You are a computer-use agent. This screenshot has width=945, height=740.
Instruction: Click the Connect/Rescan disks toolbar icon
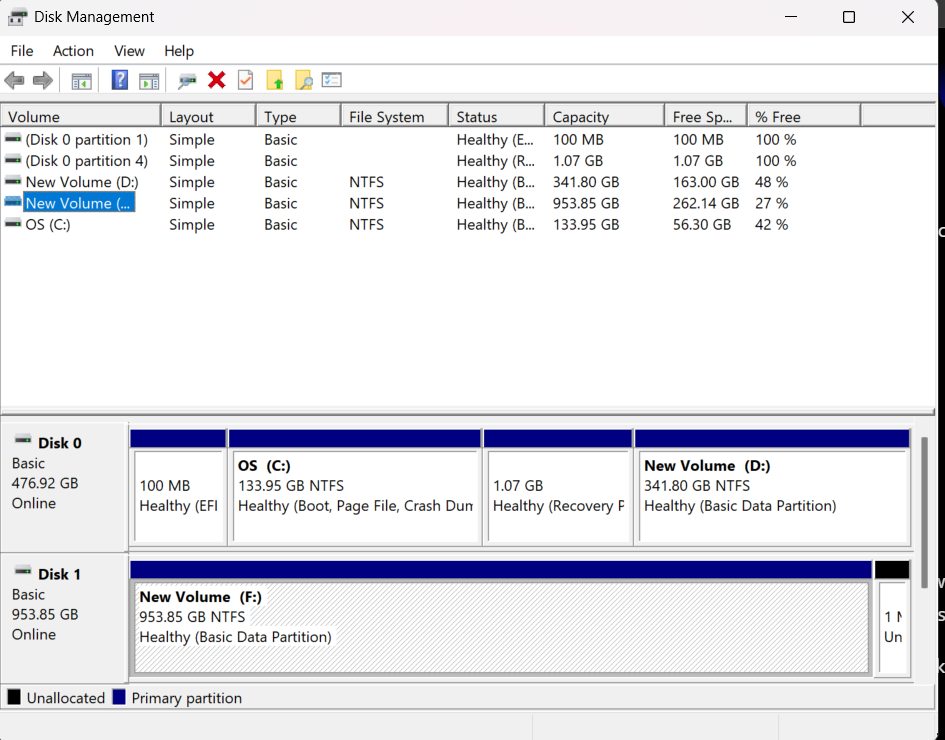(x=187, y=81)
